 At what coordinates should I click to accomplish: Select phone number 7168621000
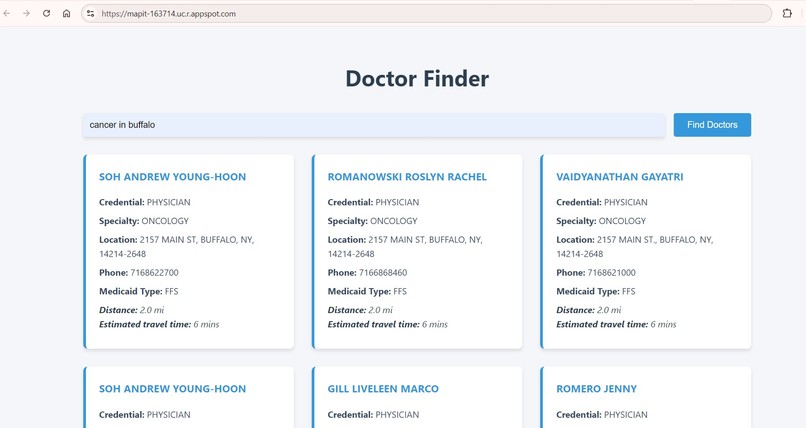[x=611, y=273]
